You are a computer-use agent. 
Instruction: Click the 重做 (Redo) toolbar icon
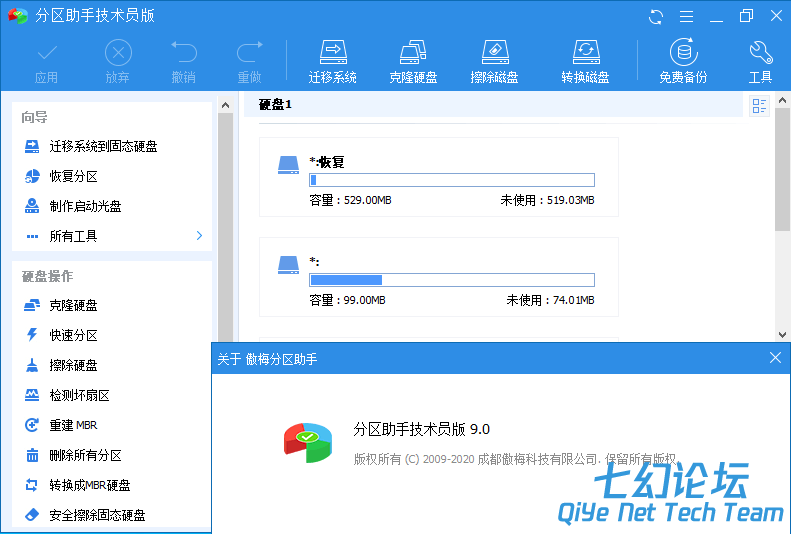pos(250,61)
